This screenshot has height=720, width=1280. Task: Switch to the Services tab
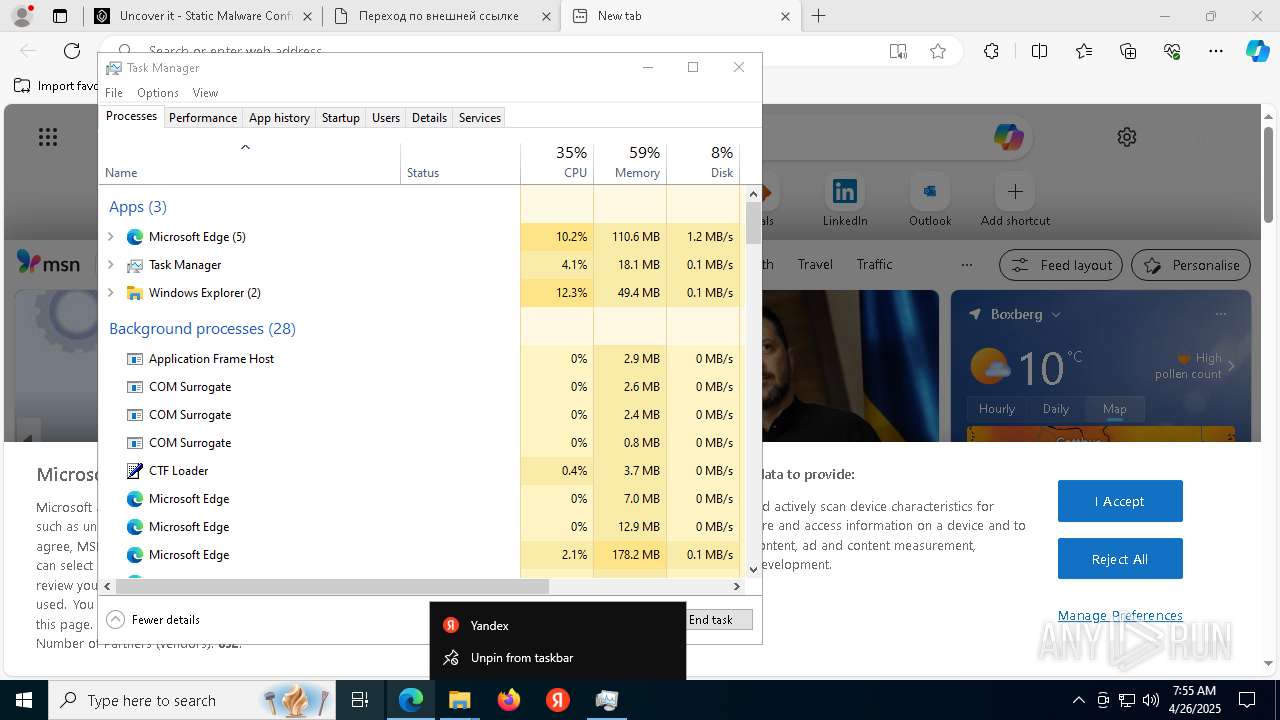480,117
